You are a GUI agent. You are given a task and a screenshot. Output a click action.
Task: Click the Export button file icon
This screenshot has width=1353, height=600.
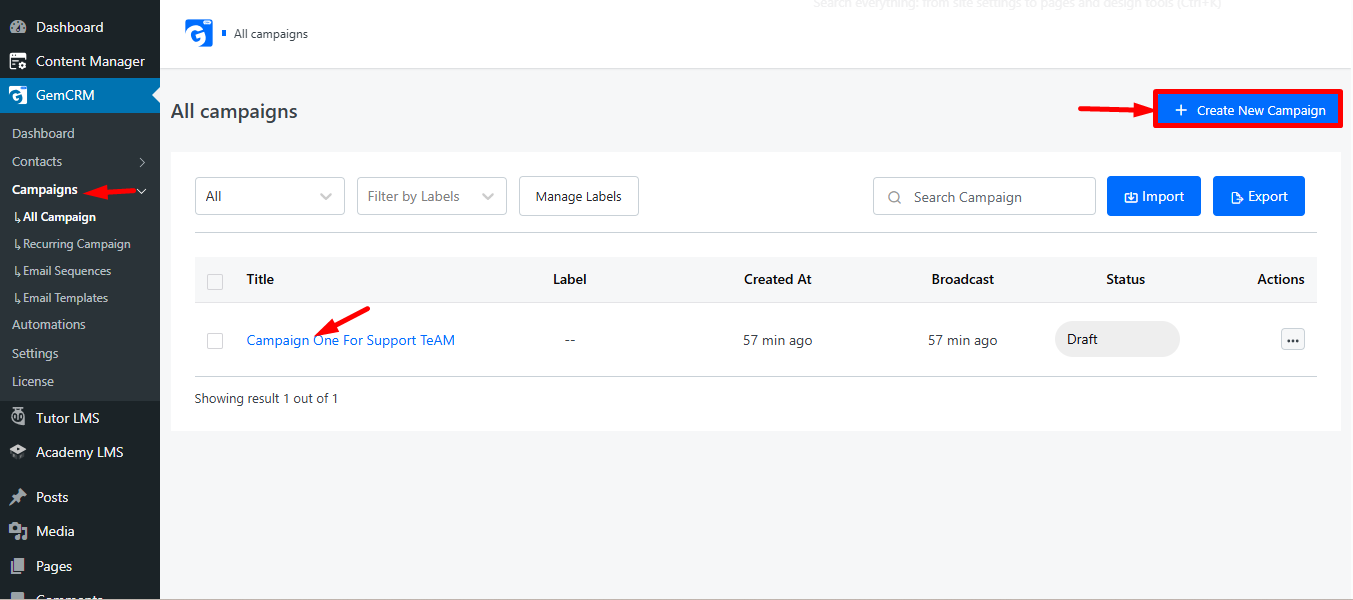point(1237,197)
